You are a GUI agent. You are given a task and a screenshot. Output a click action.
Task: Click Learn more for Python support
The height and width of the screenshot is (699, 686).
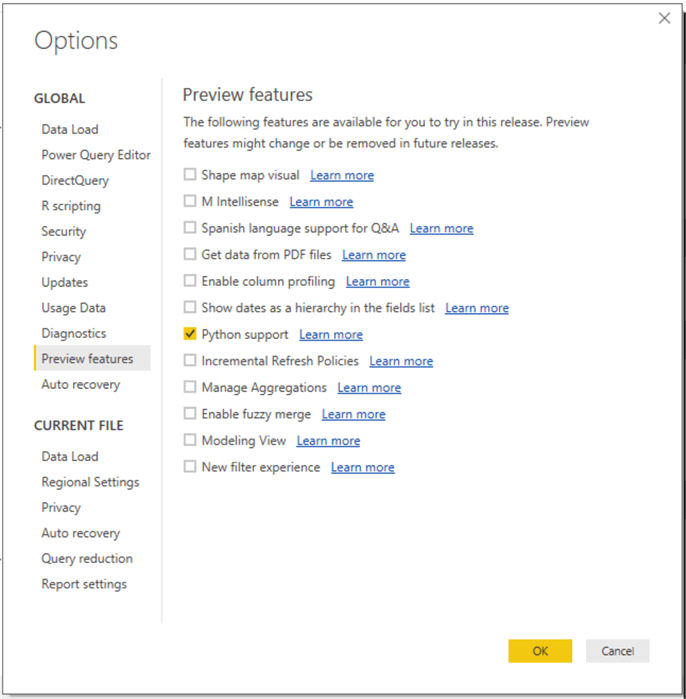pyautogui.click(x=331, y=335)
